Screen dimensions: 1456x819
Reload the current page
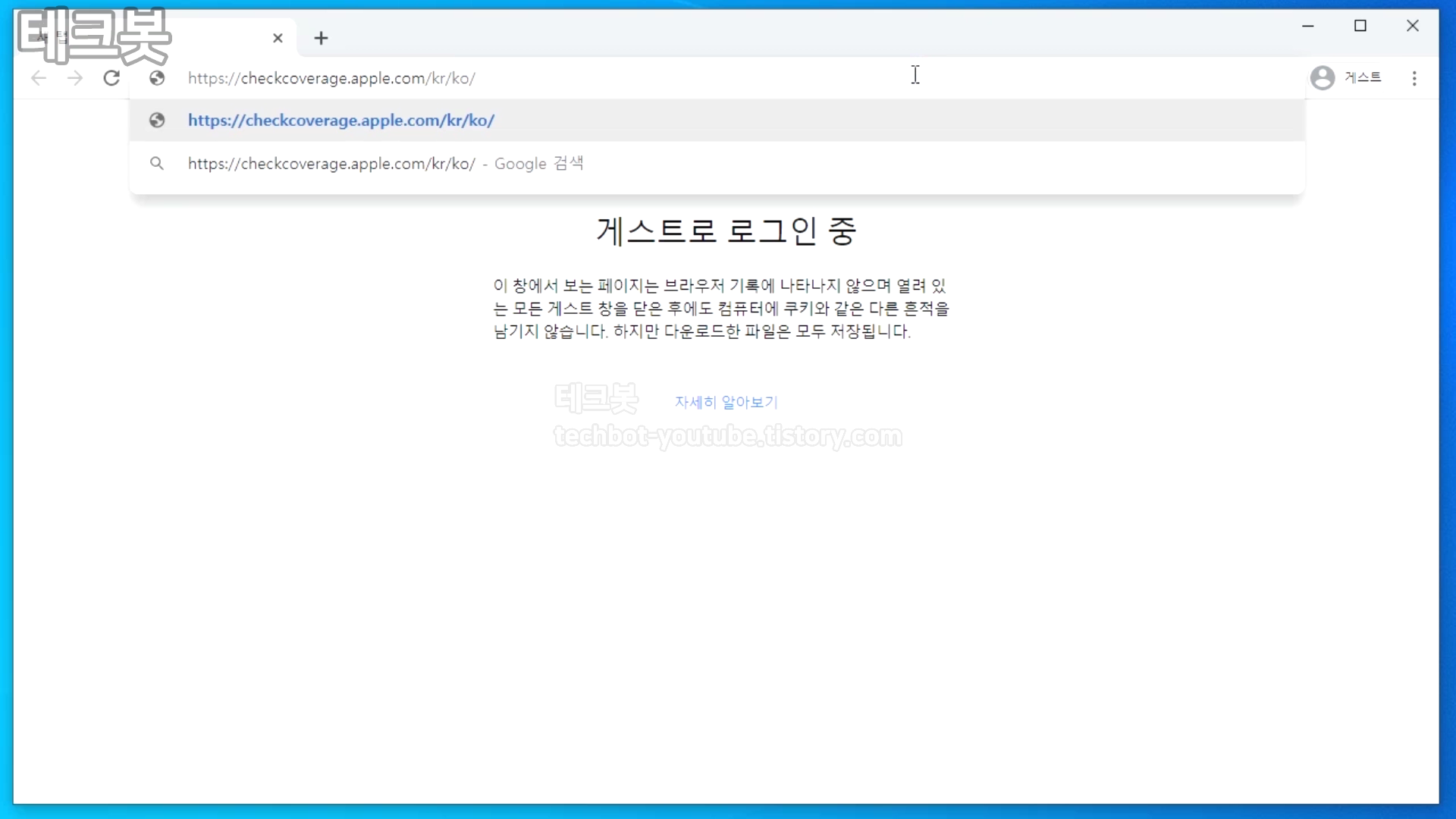111,78
